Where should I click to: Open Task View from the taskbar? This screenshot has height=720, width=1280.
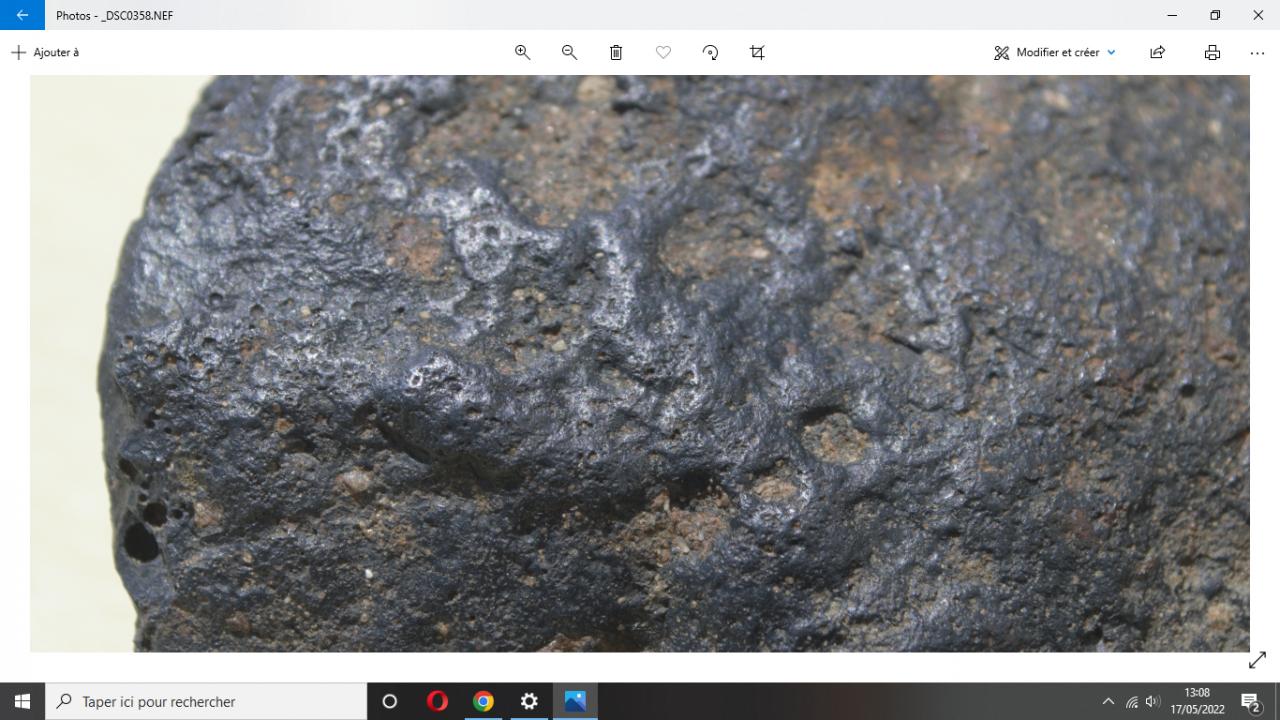point(390,701)
